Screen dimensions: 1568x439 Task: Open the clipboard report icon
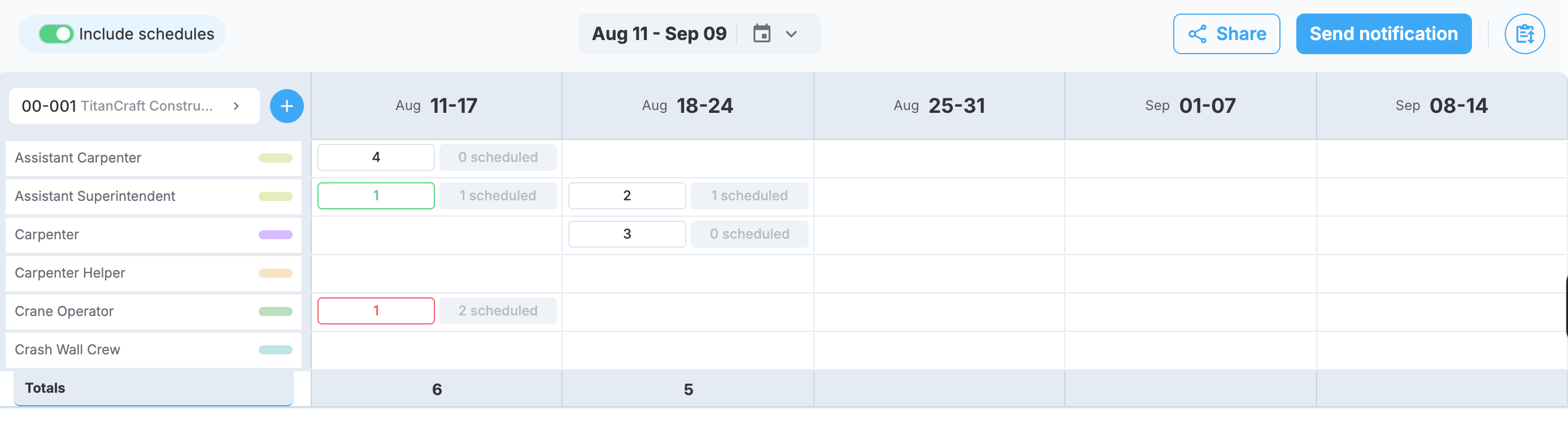1523,34
